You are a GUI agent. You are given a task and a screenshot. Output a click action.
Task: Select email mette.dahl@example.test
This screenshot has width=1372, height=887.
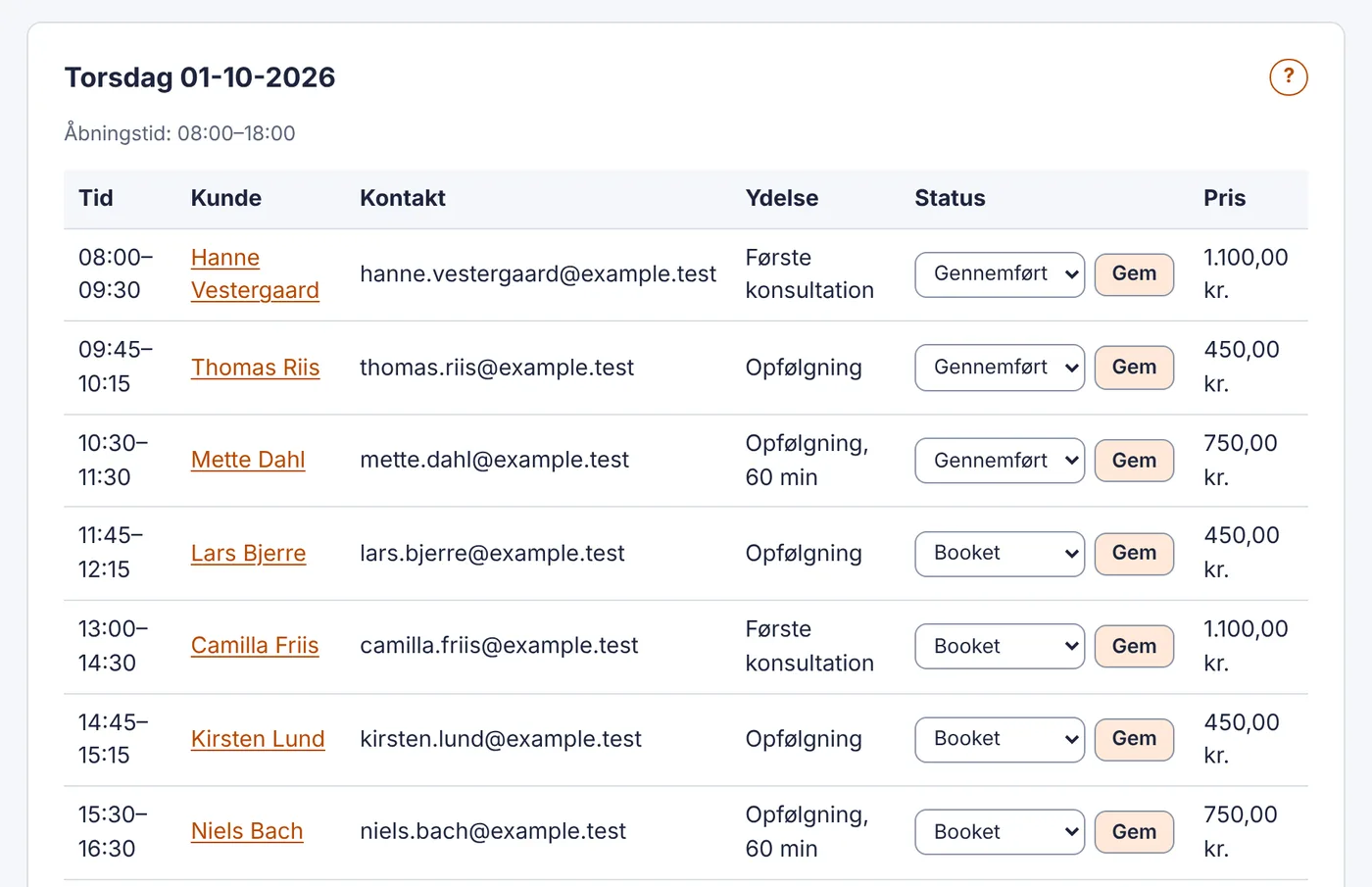pyautogui.click(x=494, y=461)
